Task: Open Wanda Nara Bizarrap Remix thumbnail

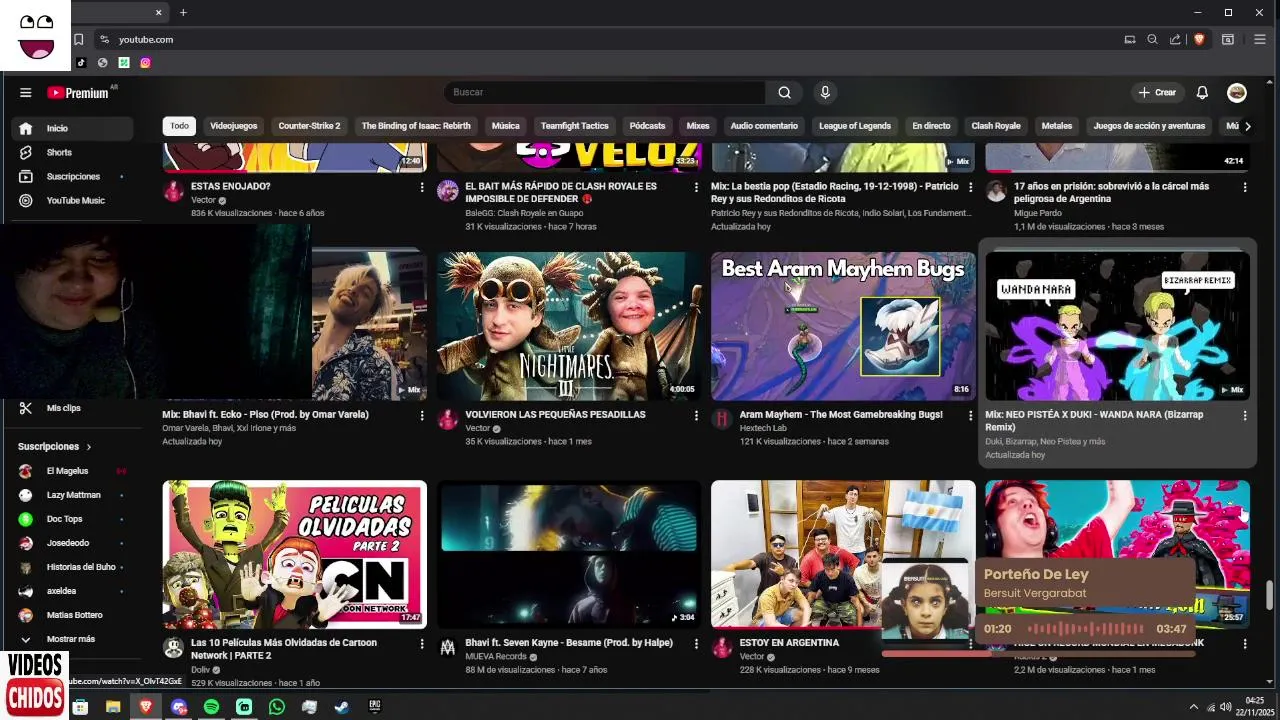Action: click(x=1117, y=326)
